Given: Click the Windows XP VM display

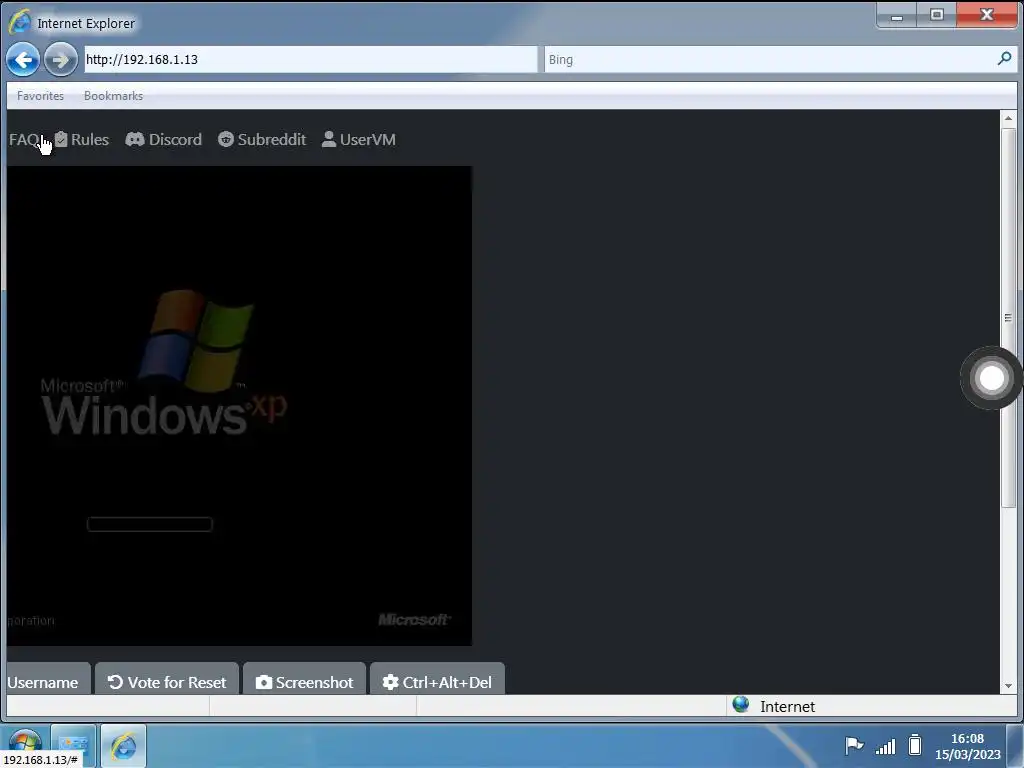Looking at the screenshot, I should click(x=239, y=406).
